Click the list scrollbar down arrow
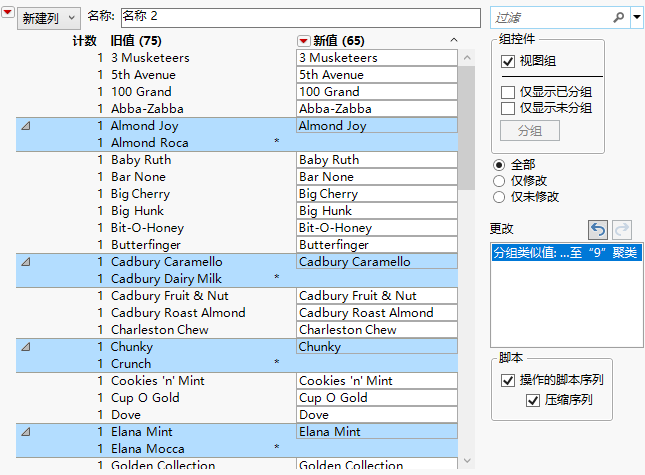645x475 pixels. coord(467,461)
